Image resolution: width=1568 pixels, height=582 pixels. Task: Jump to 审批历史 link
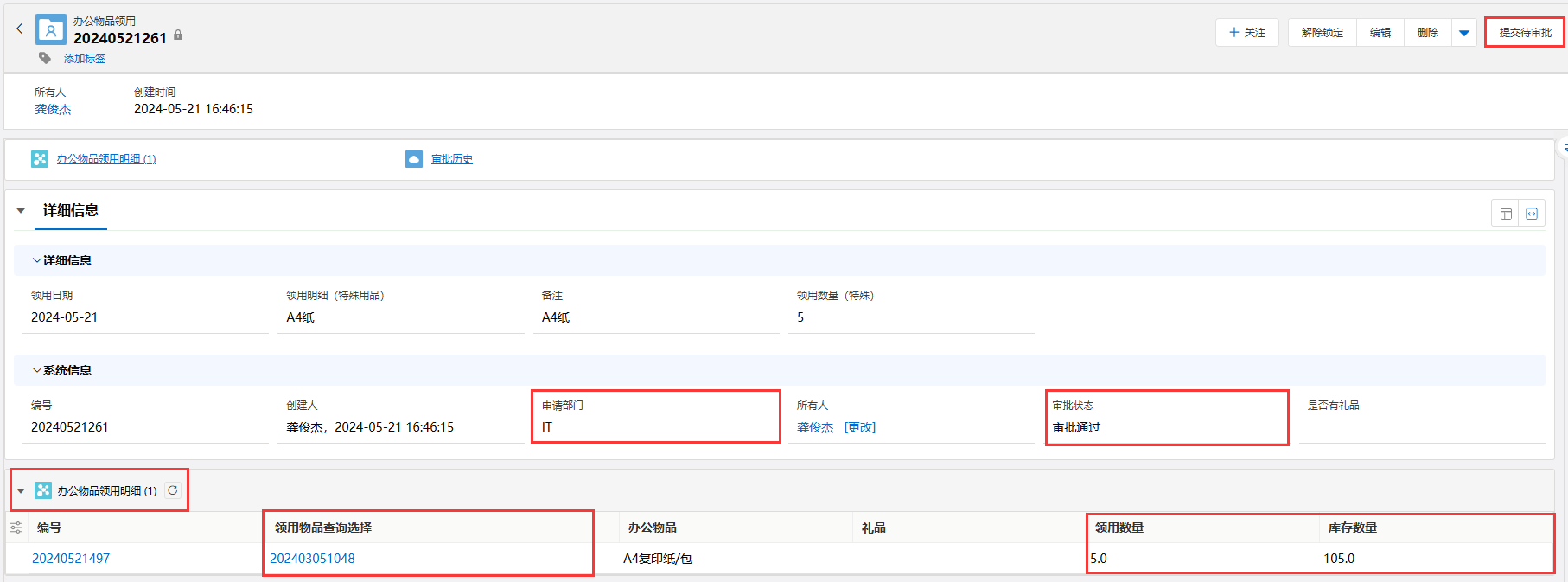click(x=452, y=159)
